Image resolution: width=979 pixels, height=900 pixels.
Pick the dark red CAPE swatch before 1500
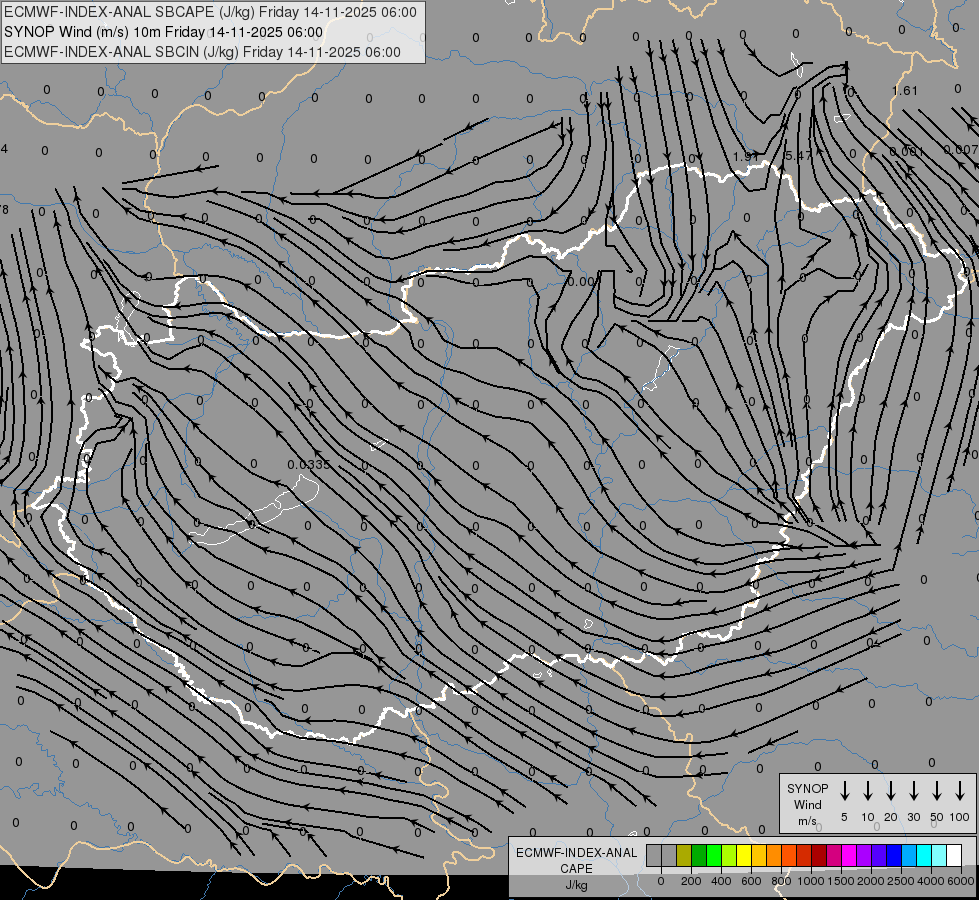point(819,855)
